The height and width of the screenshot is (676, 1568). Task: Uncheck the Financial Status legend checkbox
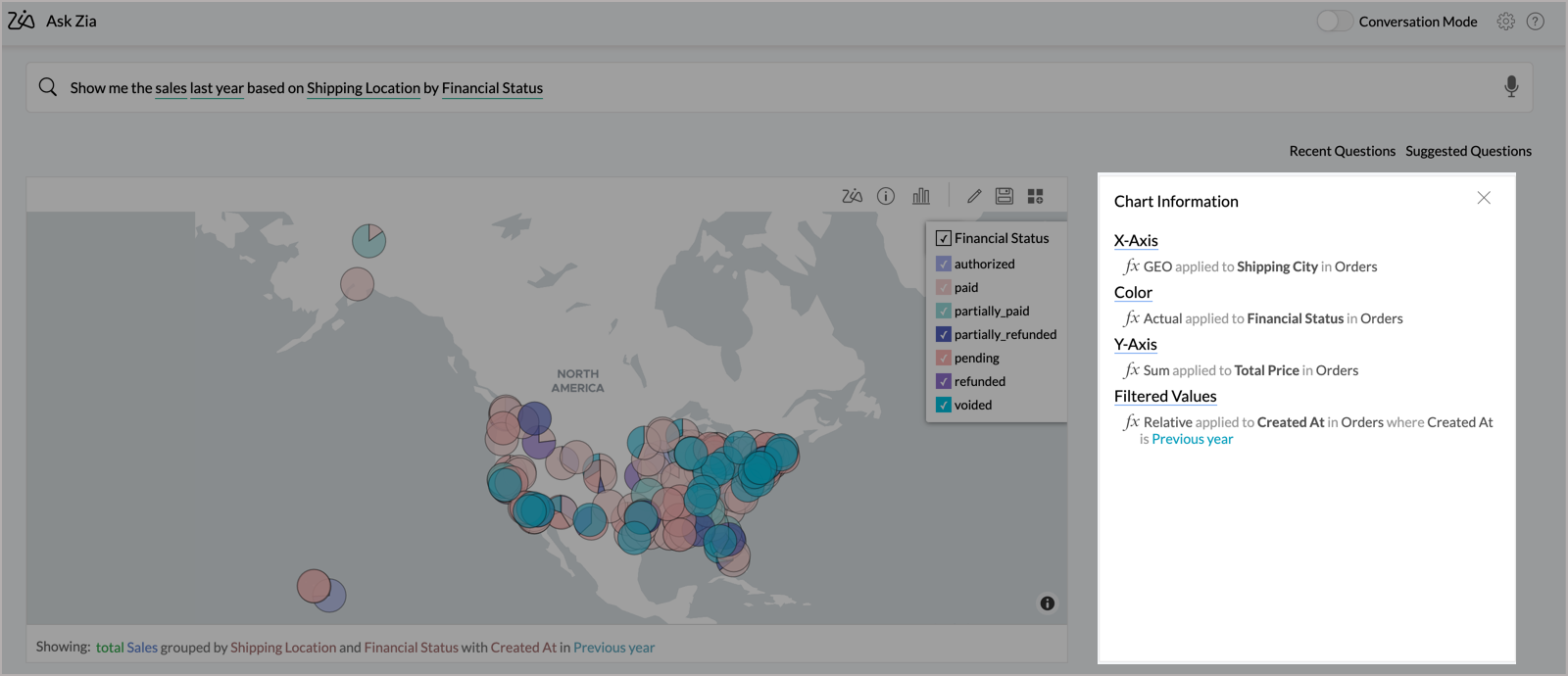click(944, 238)
